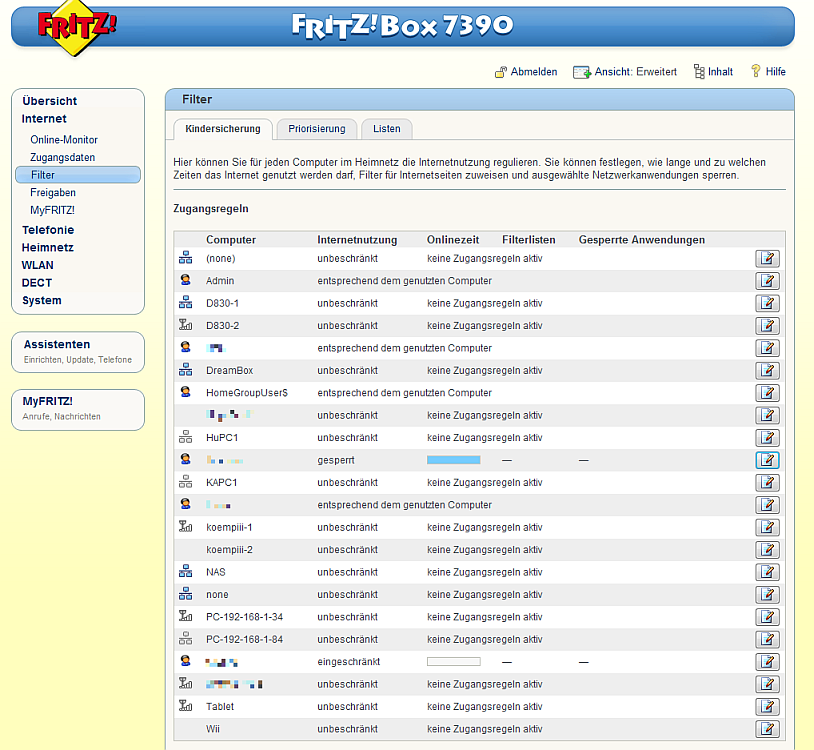
Task: Click Gesperrte Anwendungen column header
Action: coord(642,240)
